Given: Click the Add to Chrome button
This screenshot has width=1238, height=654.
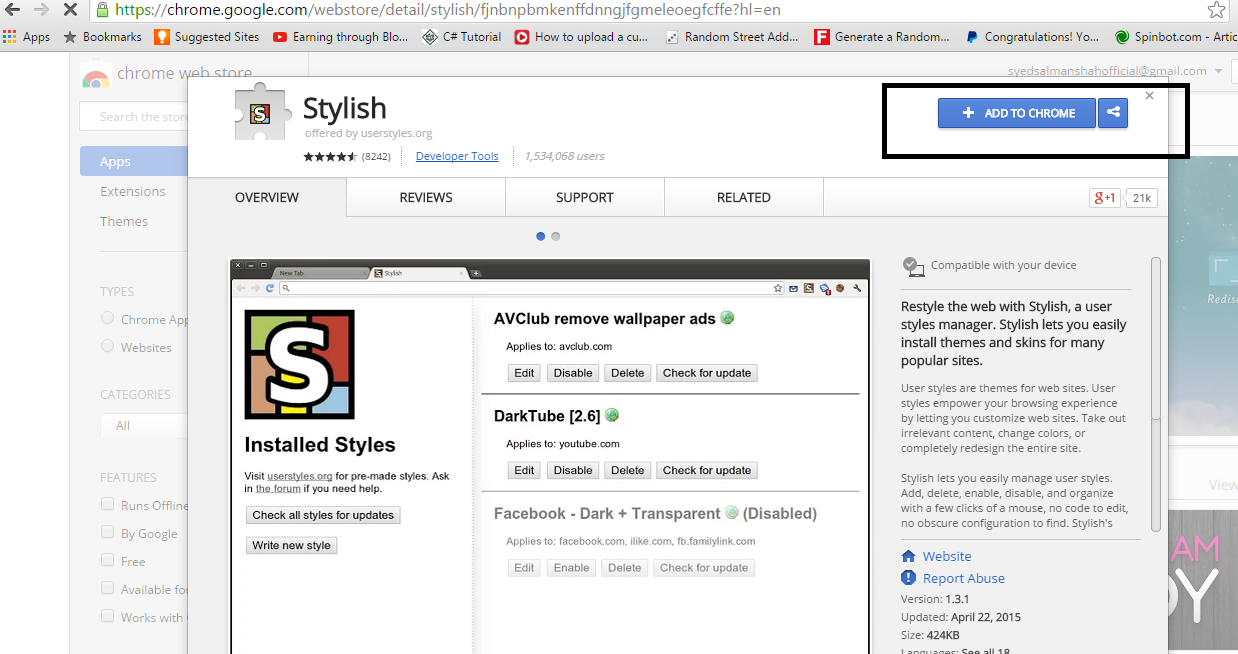Looking at the screenshot, I should click(x=1017, y=113).
